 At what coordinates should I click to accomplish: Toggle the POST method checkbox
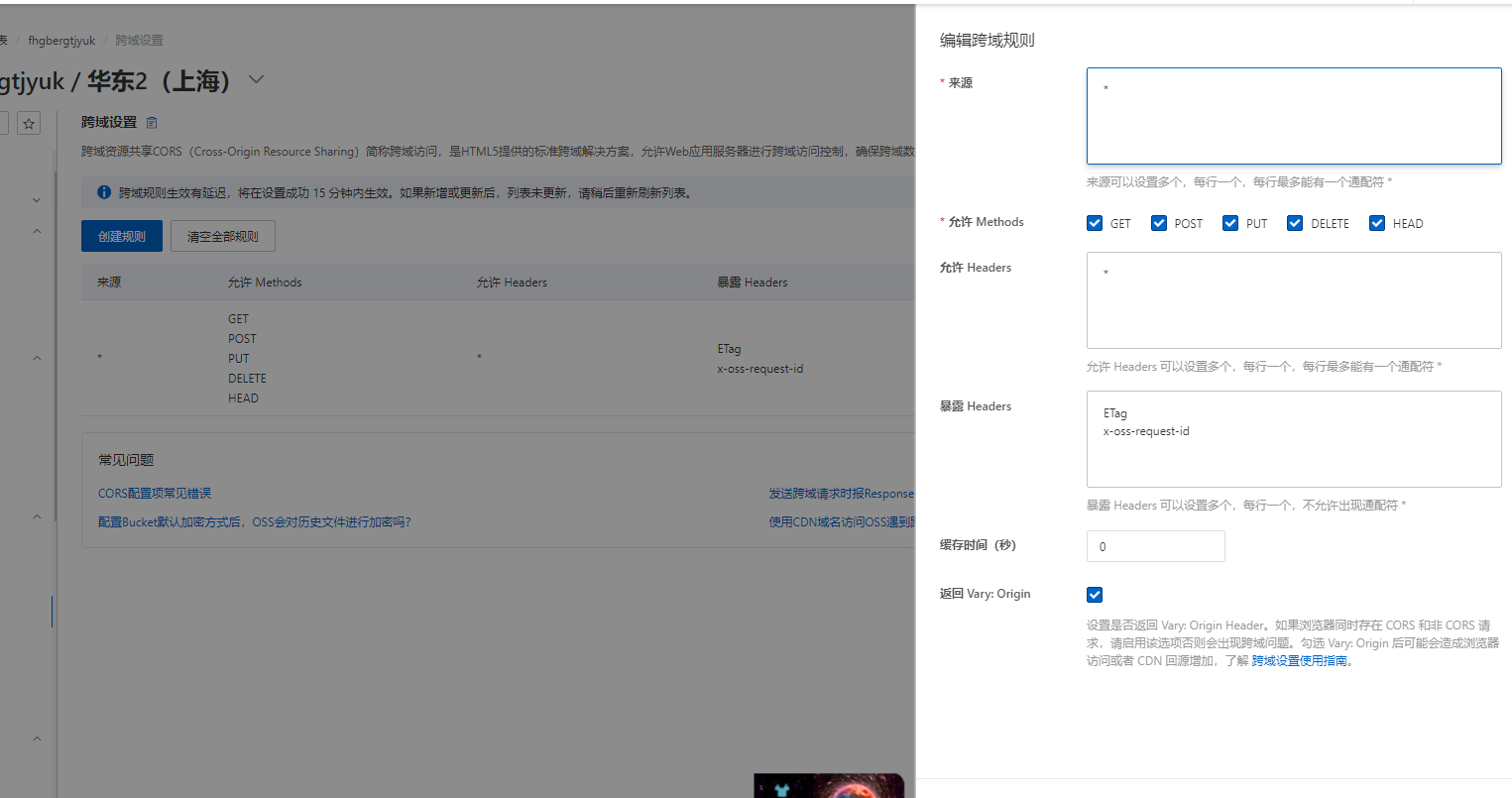point(1158,223)
